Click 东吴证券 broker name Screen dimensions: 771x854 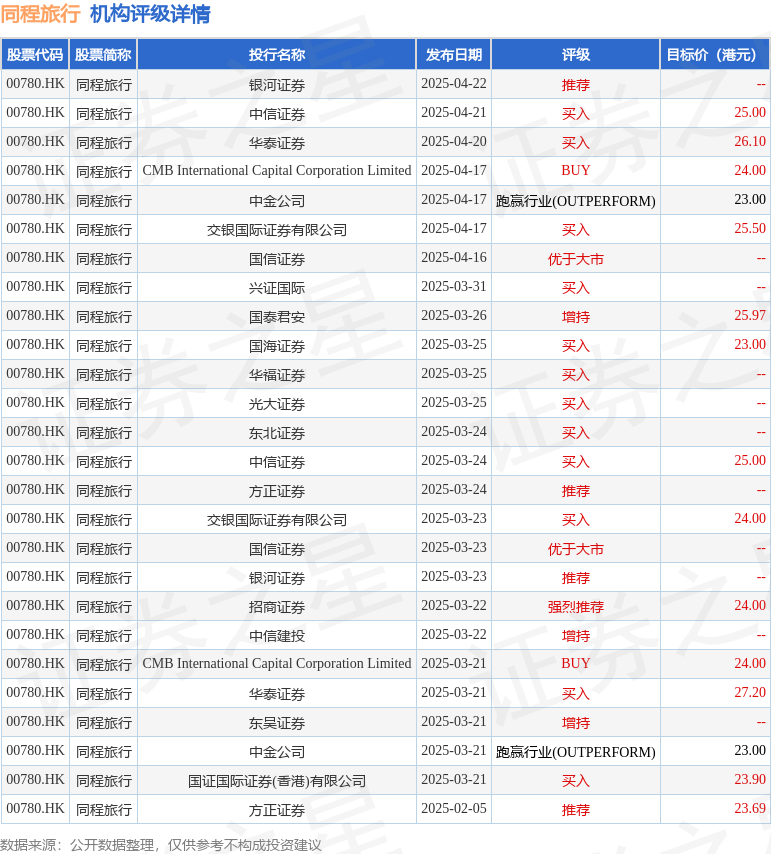pyautogui.click(x=277, y=723)
